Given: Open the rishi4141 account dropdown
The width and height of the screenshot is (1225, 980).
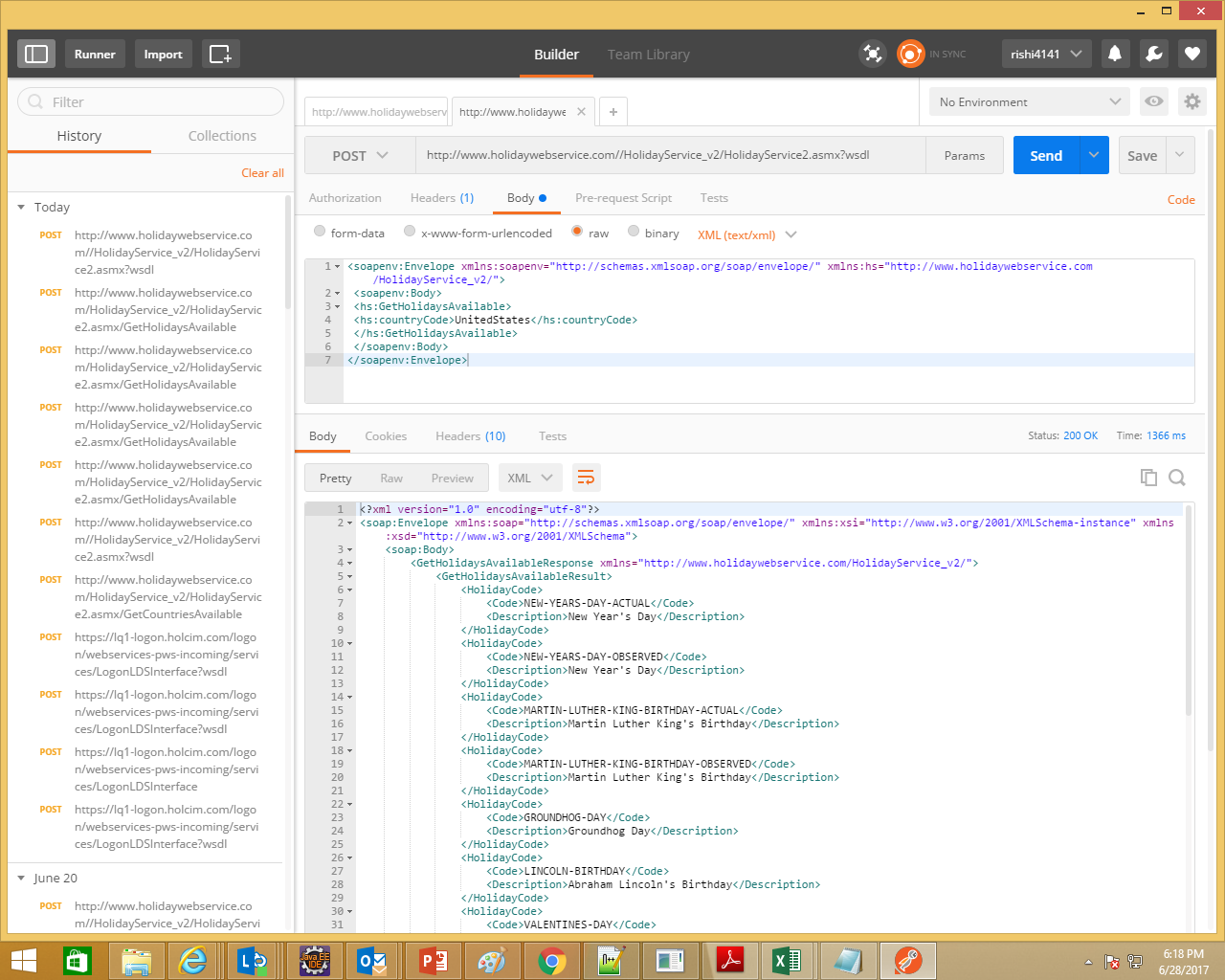Looking at the screenshot, I should point(1046,54).
